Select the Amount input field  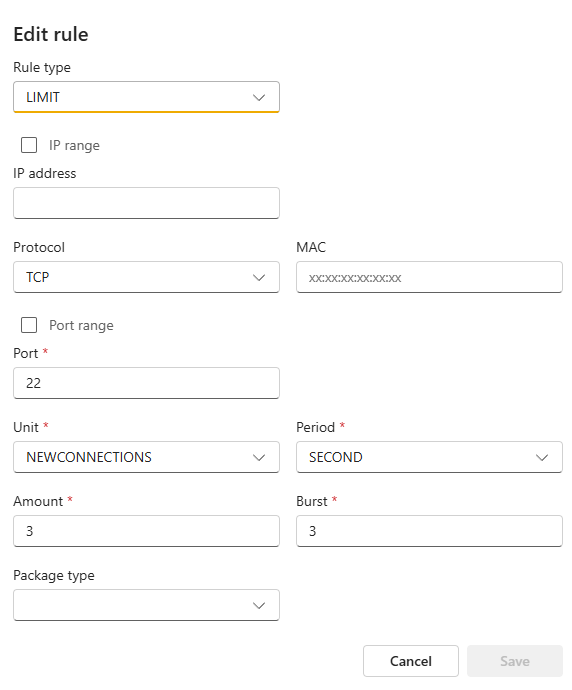click(146, 531)
